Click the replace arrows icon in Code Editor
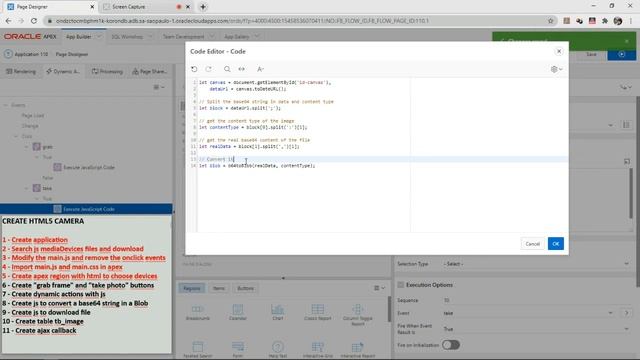This screenshot has width=640, height=360. [x=242, y=69]
